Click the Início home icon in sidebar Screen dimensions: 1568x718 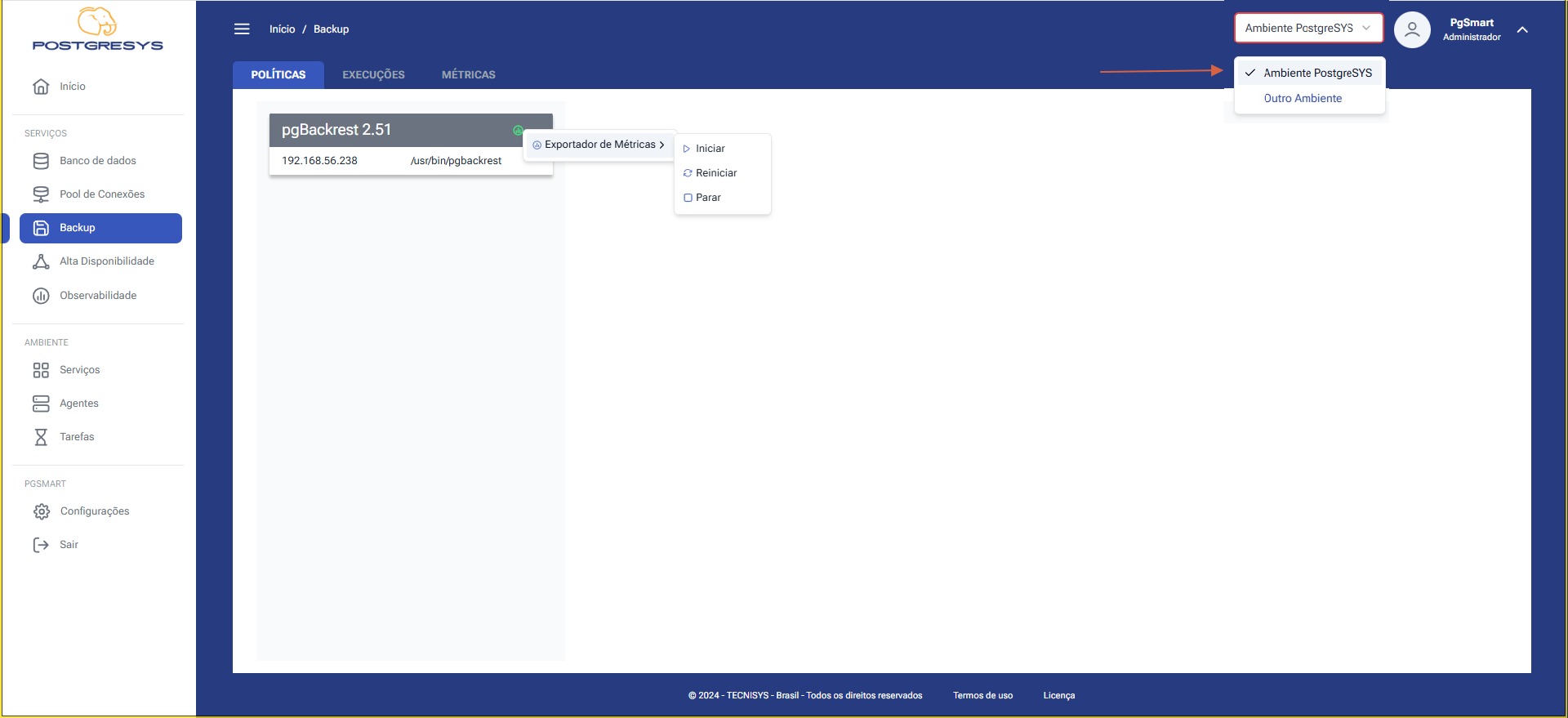tap(41, 87)
